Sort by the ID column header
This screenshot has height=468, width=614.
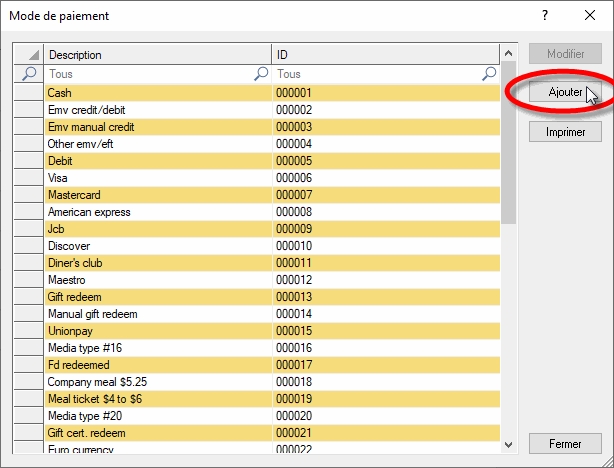(x=385, y=55)
